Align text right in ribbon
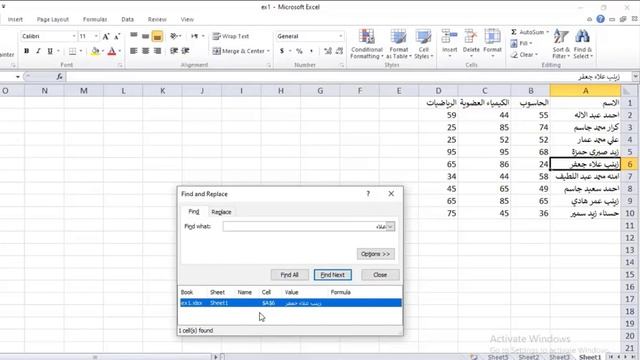Viewport: 640px width, 360px height. tap(157, 51)
